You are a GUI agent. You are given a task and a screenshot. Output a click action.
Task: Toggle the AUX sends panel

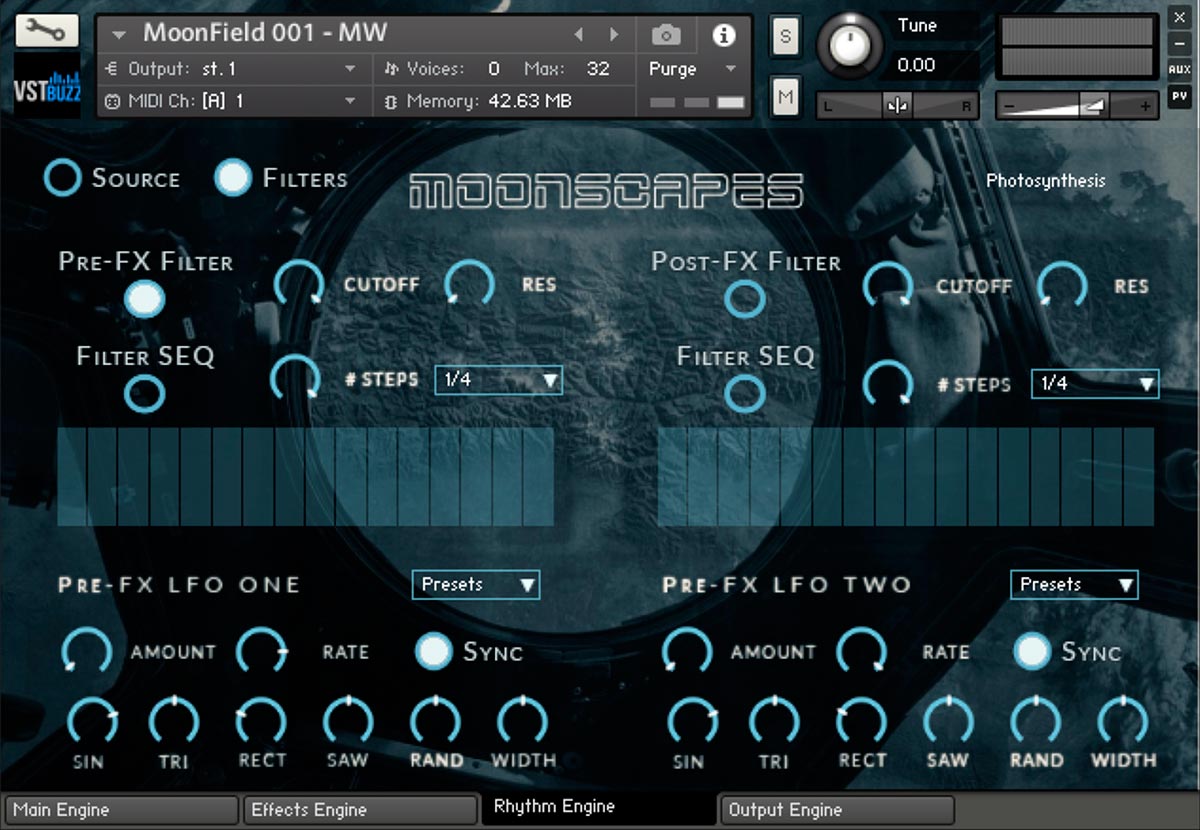point(1179,70)
